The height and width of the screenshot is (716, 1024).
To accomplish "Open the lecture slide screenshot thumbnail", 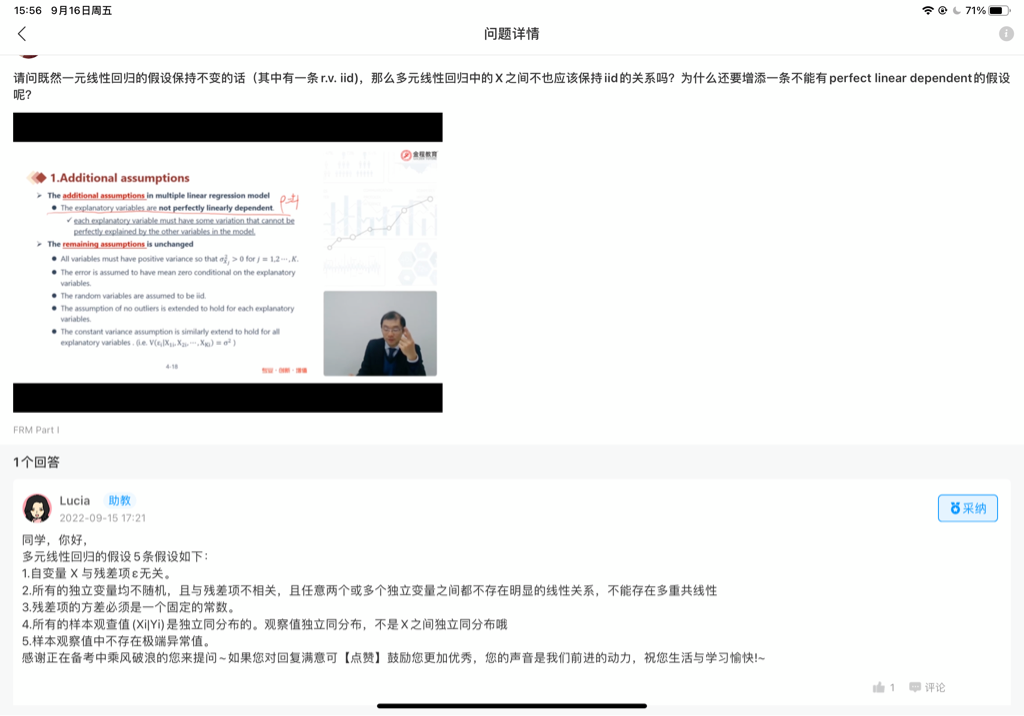I will tap(228, 262).
